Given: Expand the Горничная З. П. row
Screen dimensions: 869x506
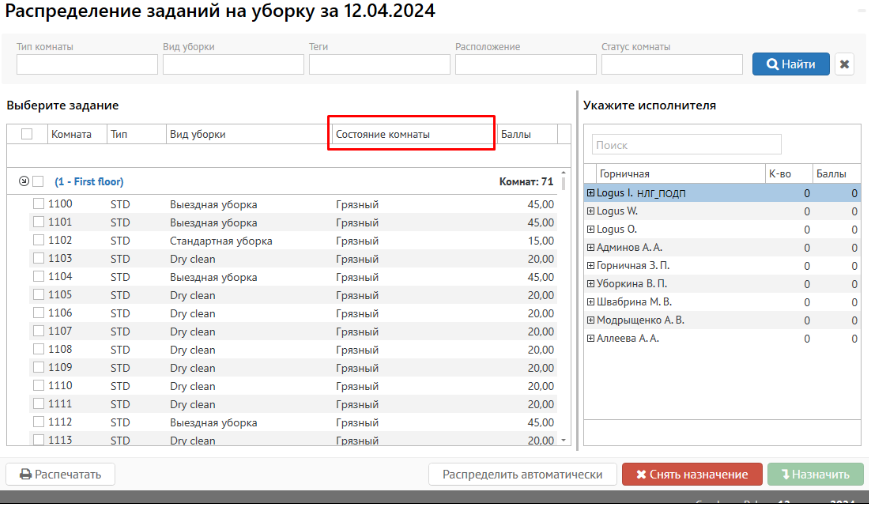Looking at the screenshot, I should pyautogui.click(x=591, y=266).
